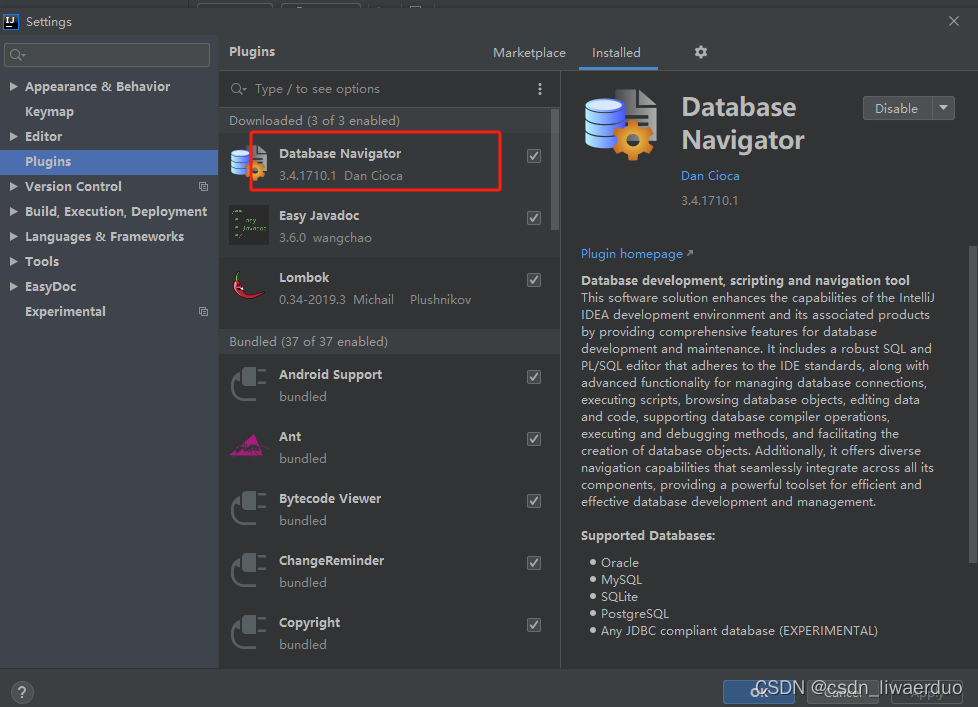Viewport: 978px width, 707px height.
Task: Expand the Version Control tree node
Action: coord(12,186)
